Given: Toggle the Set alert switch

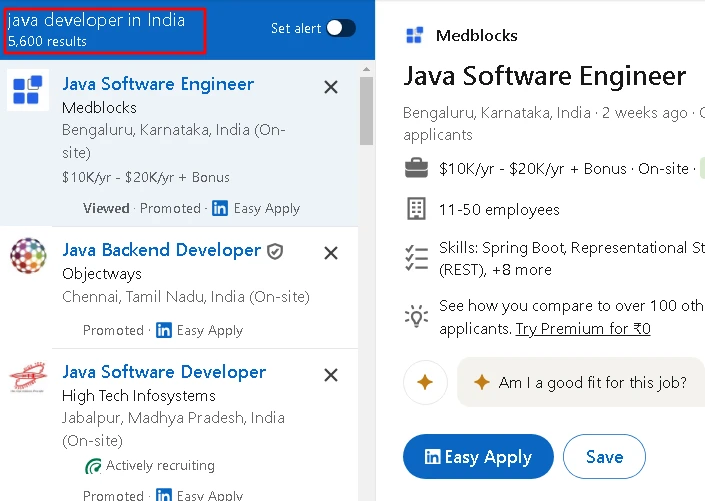Looking at the screenshot, I should pyautogui.click(x=341, y=28).
